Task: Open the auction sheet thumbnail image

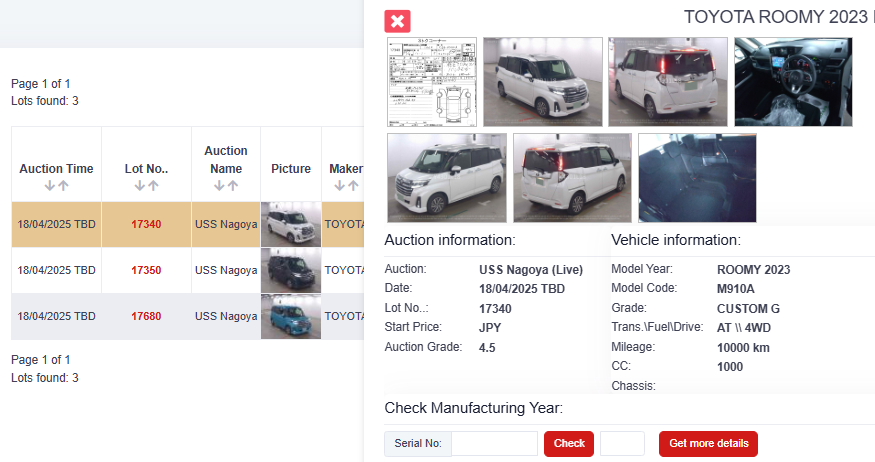Action: (432, 82)
